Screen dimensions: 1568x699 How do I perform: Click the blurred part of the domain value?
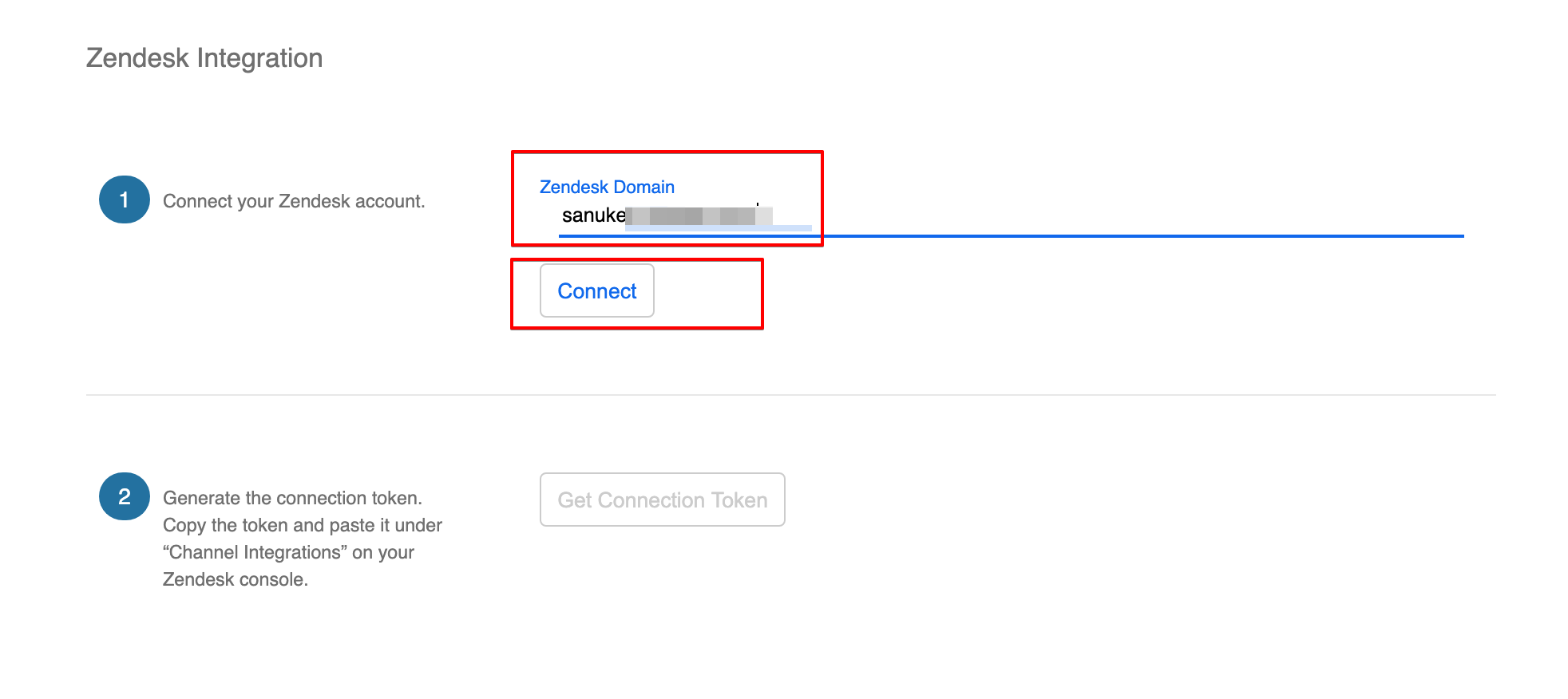(699, 215)
